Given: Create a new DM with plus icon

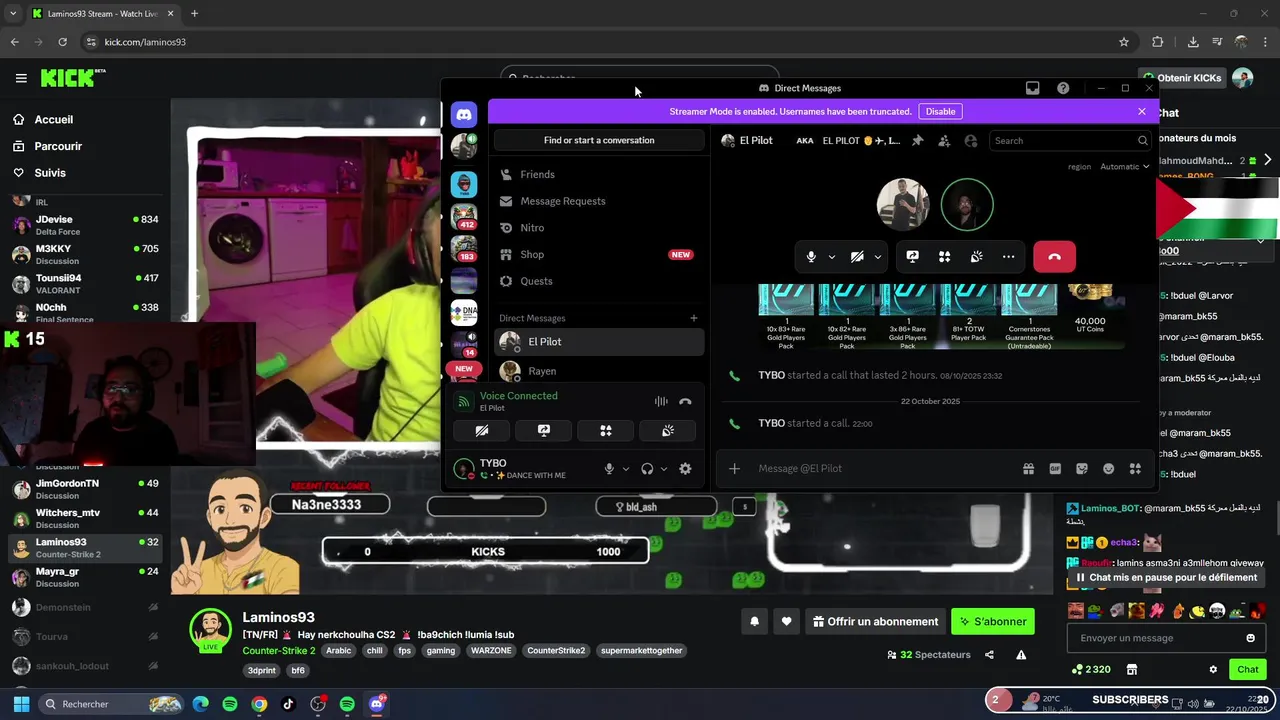Looking at the screenshot, I should [694, 318].
